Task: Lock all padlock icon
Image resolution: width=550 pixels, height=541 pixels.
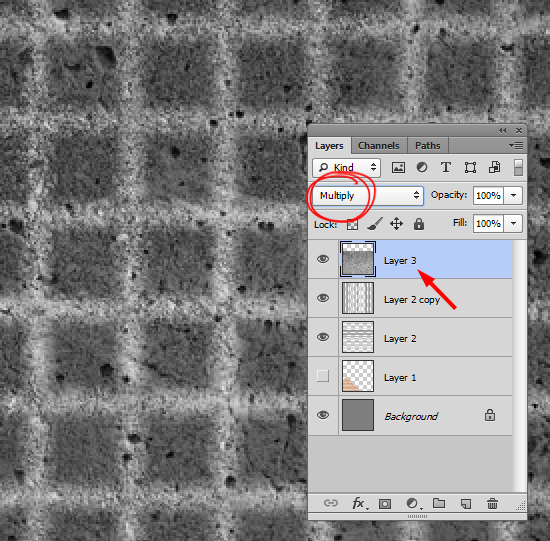Action: coord(419,224)
